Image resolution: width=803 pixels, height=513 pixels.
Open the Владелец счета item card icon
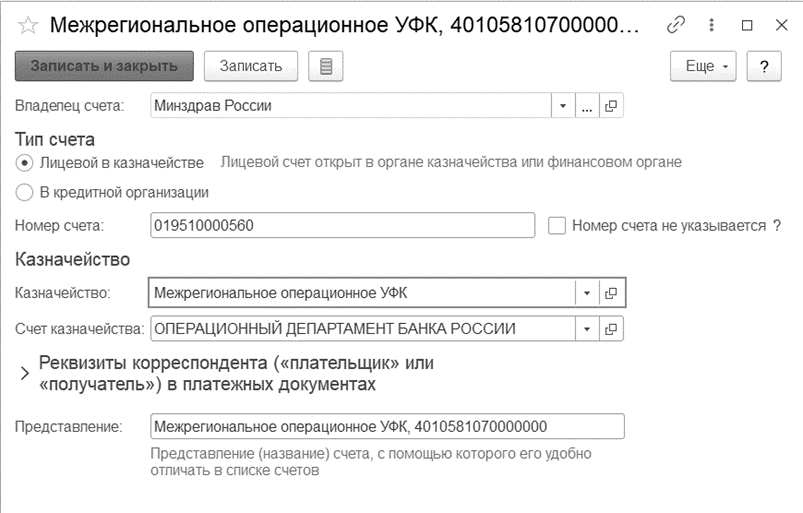click(611, 106)
